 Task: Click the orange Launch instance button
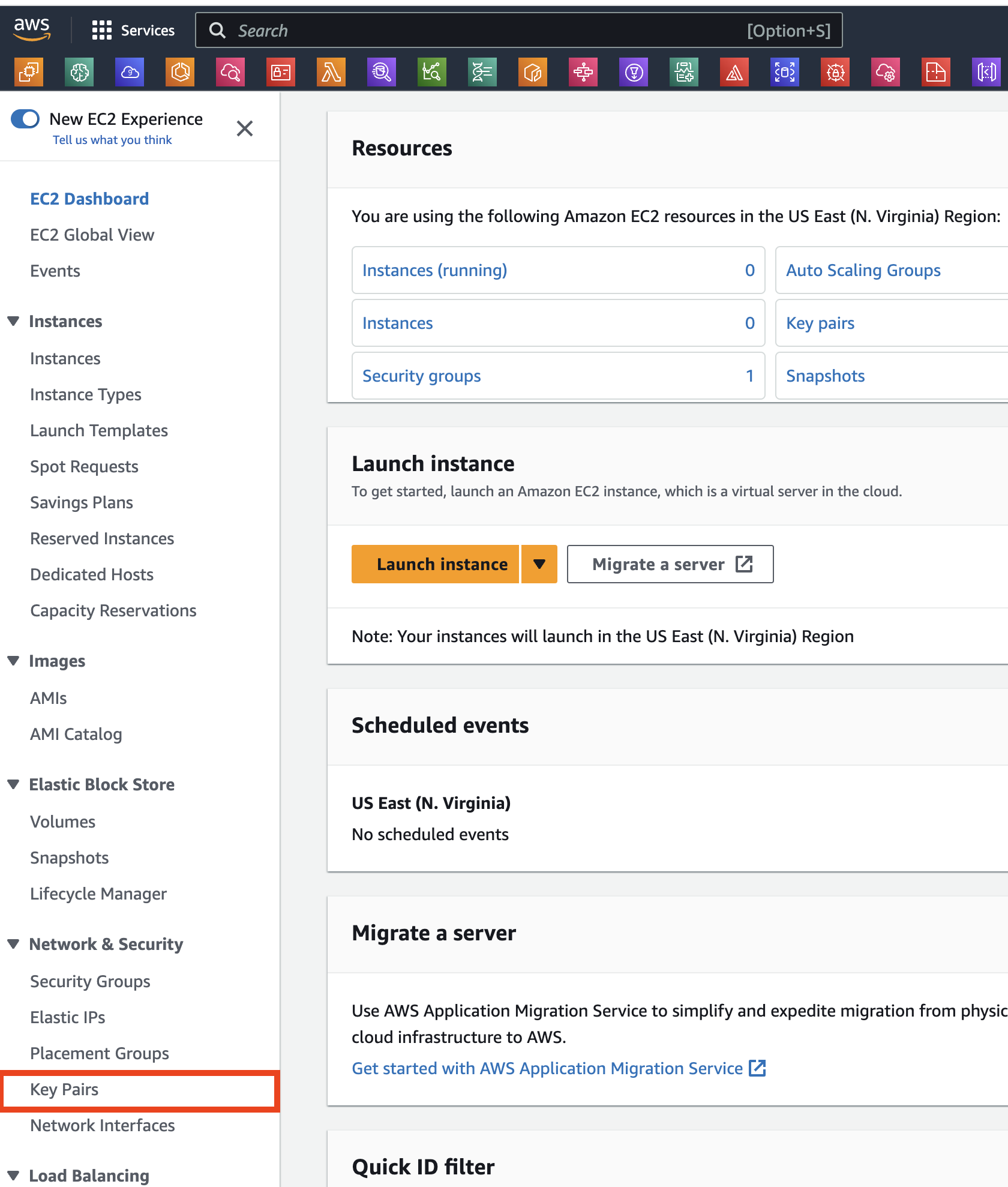pyautogui.click(x=435, y=564)
